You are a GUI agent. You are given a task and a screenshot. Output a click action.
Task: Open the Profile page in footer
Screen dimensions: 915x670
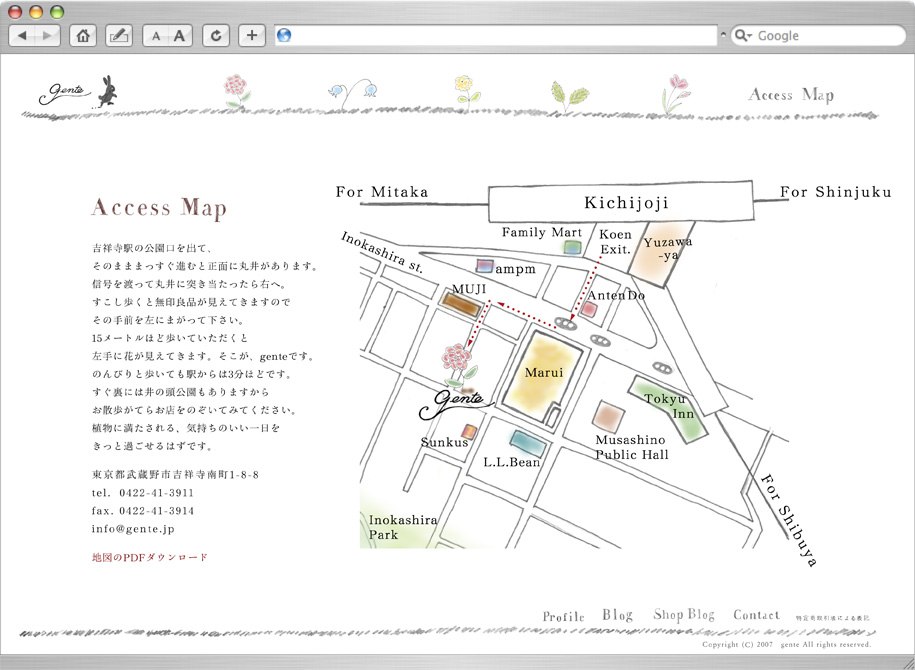(x=563, y=616)
